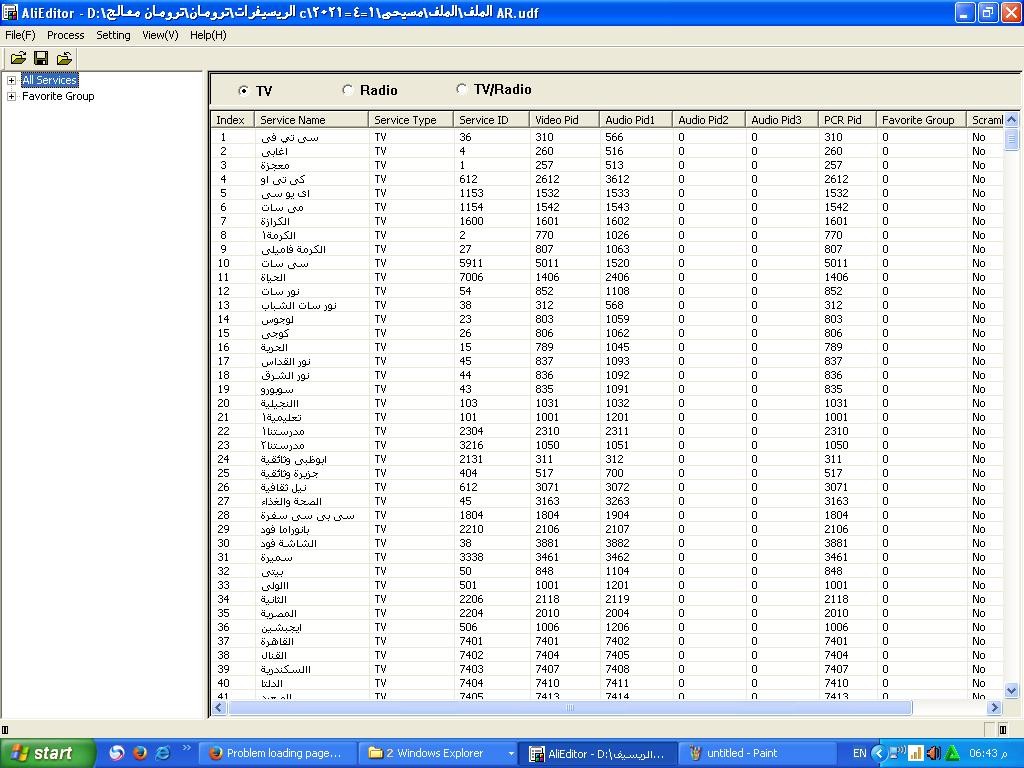Sort by Service Name column header
Viewport: 1024px width, 768px height.
tap(310, 120)
